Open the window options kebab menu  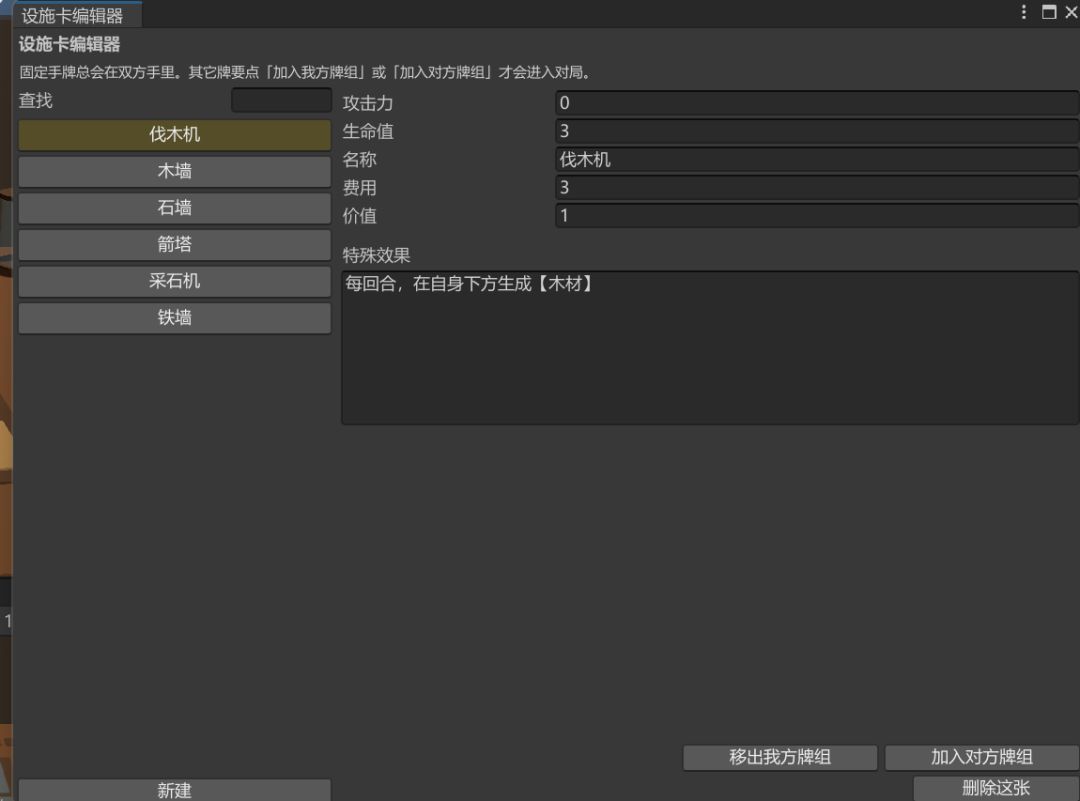tap(1024, 12)
